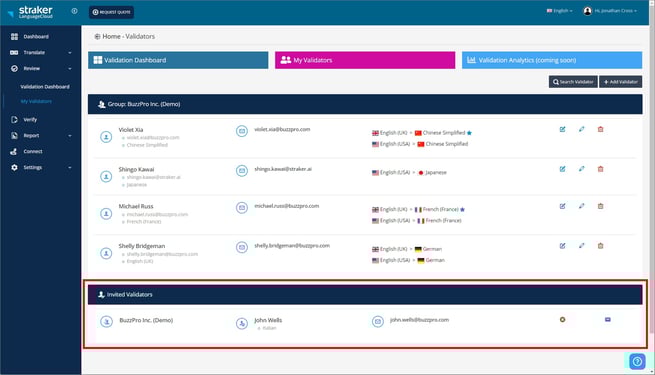Click Violet Xia's profile avatar icon
This screenshot has width=655, height=375.
(x=106, y=137)
